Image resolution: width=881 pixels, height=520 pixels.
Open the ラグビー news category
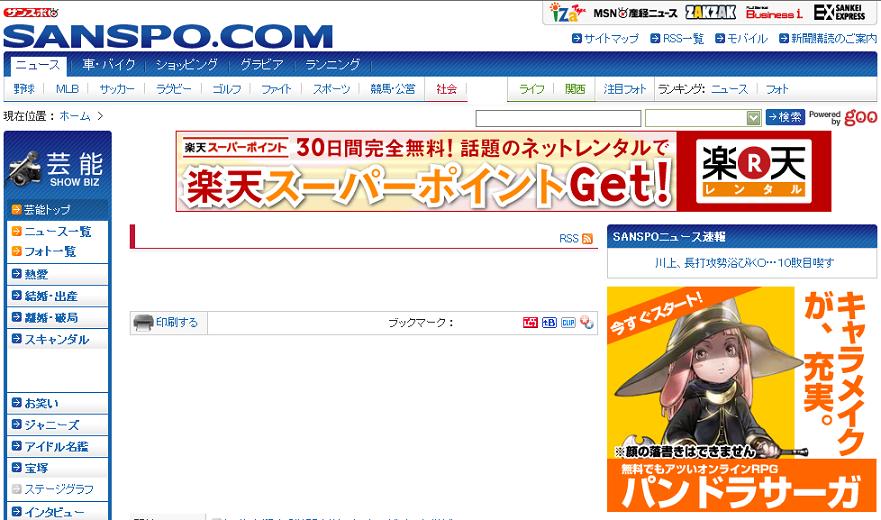tap(174, 89)
